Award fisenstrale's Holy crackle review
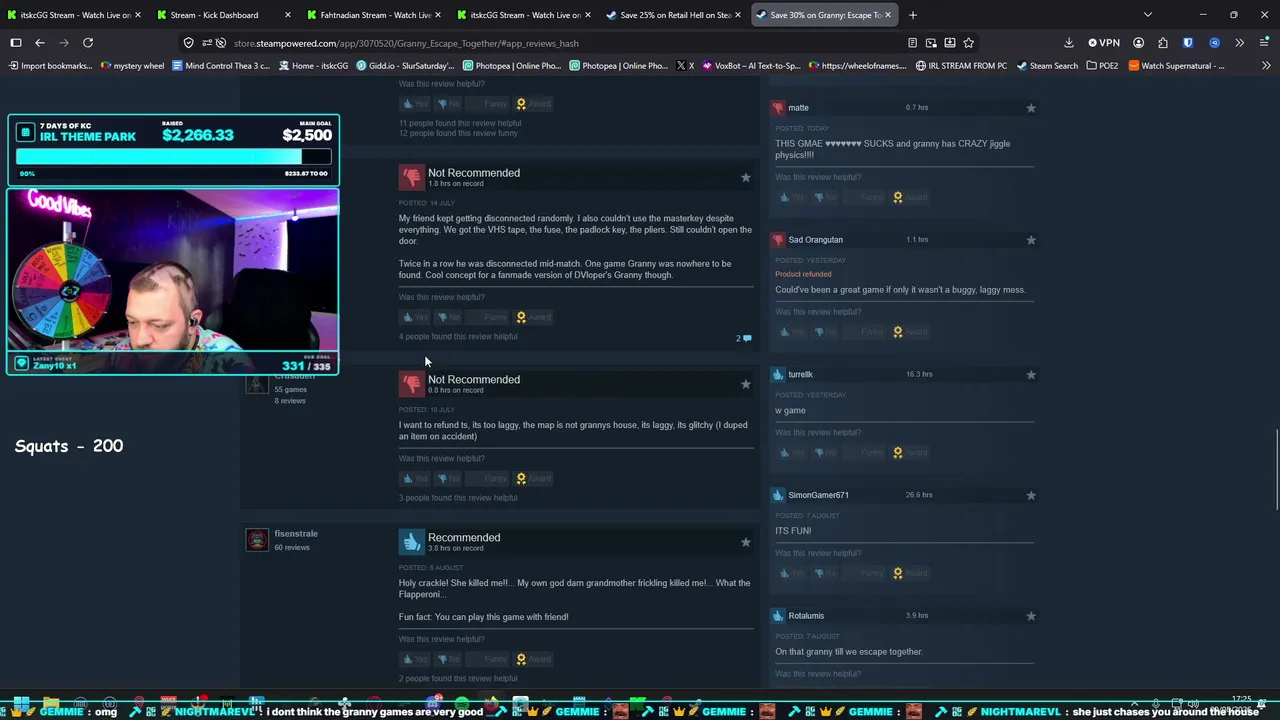This screenshot has width=1280, height=720. point(534,659)
